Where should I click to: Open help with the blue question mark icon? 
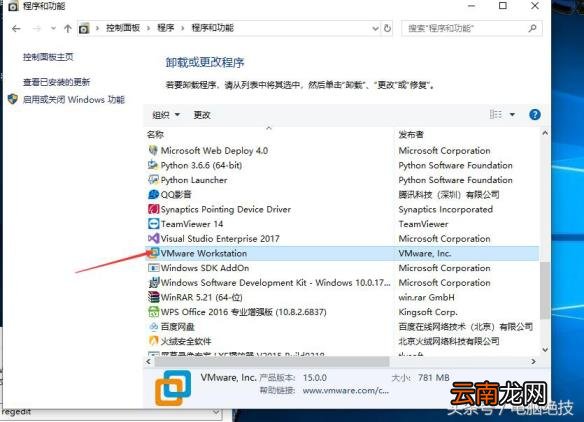point(534,115)
